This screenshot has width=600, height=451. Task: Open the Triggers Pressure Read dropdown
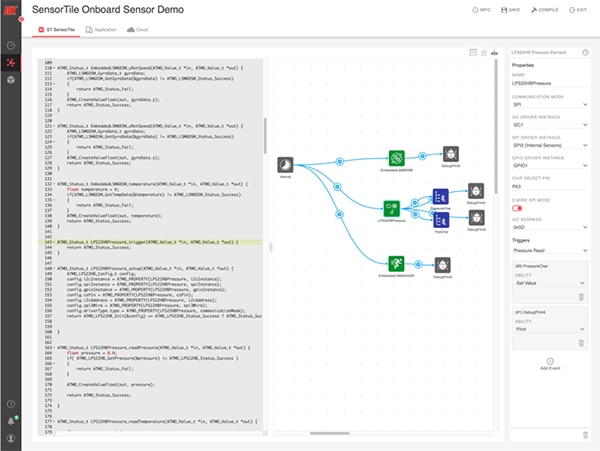click(x=547, y=250)
